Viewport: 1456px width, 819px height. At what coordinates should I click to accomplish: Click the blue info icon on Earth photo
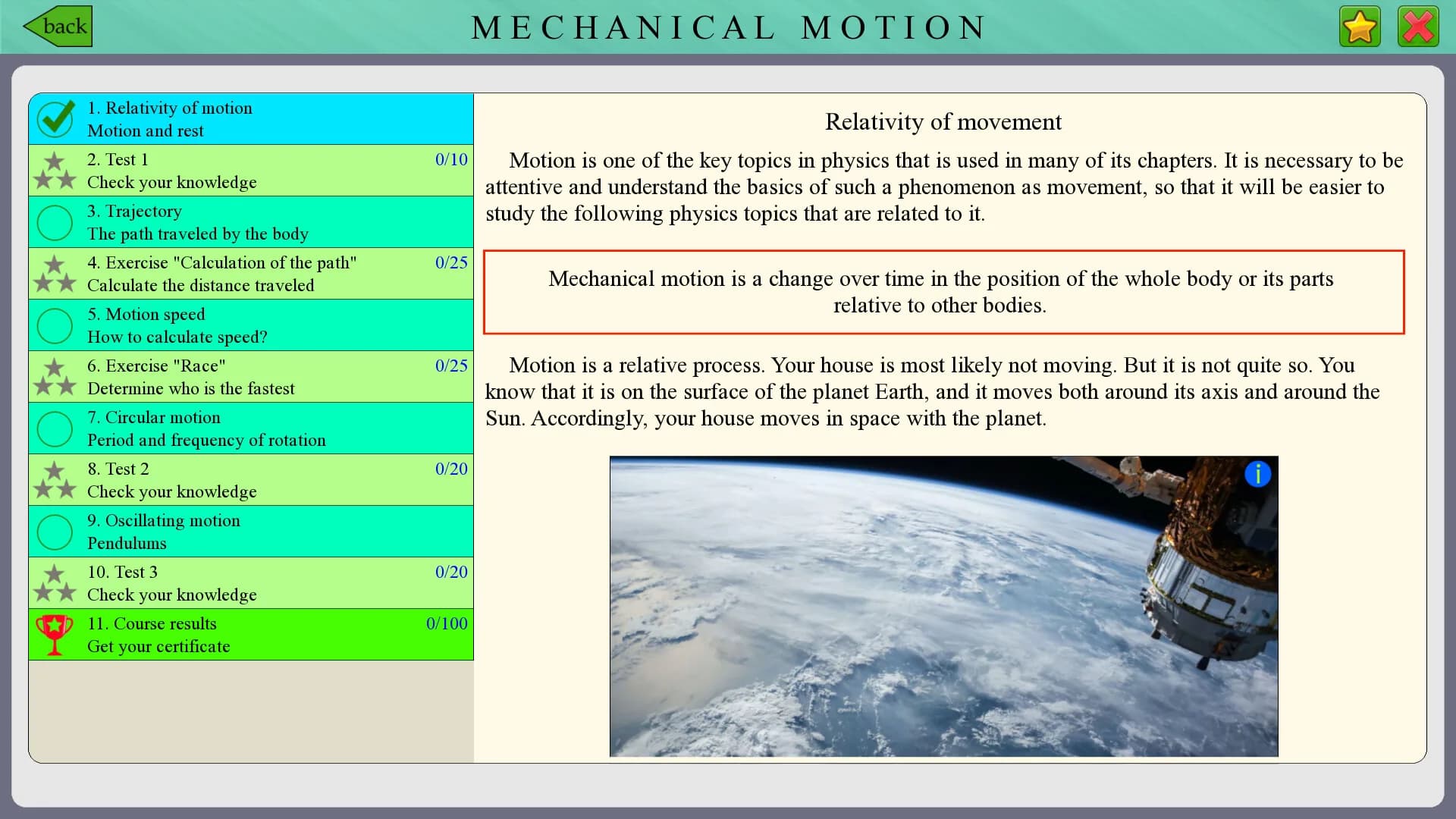(1257, 474)
